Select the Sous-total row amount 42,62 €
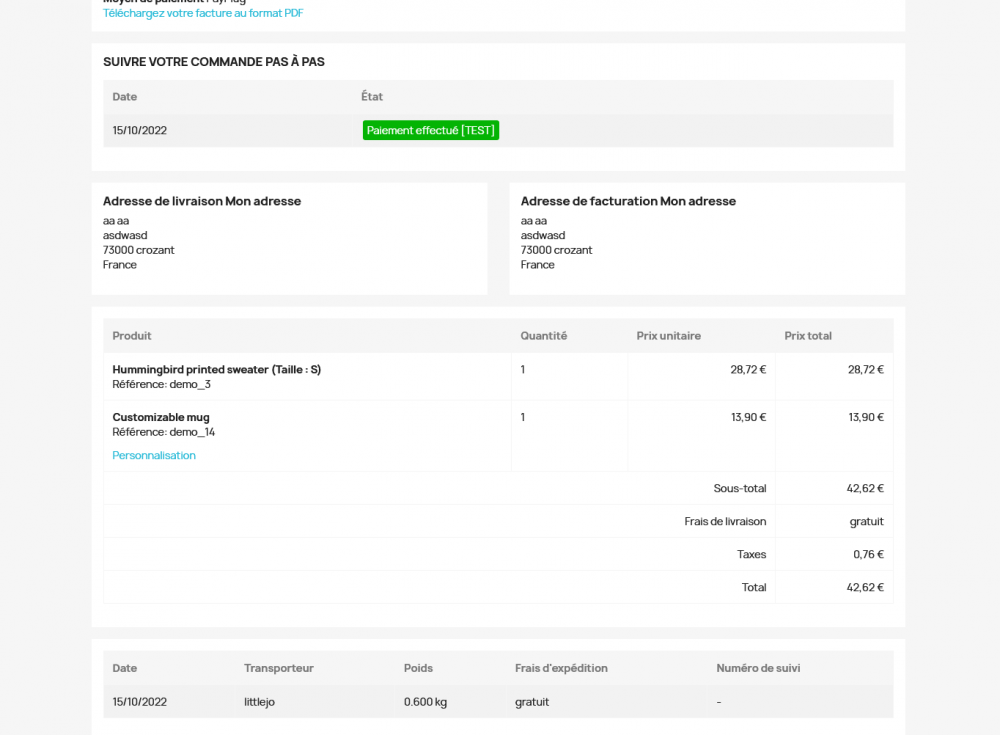Viewport: 1000px width, 735px height. (866, 488)
